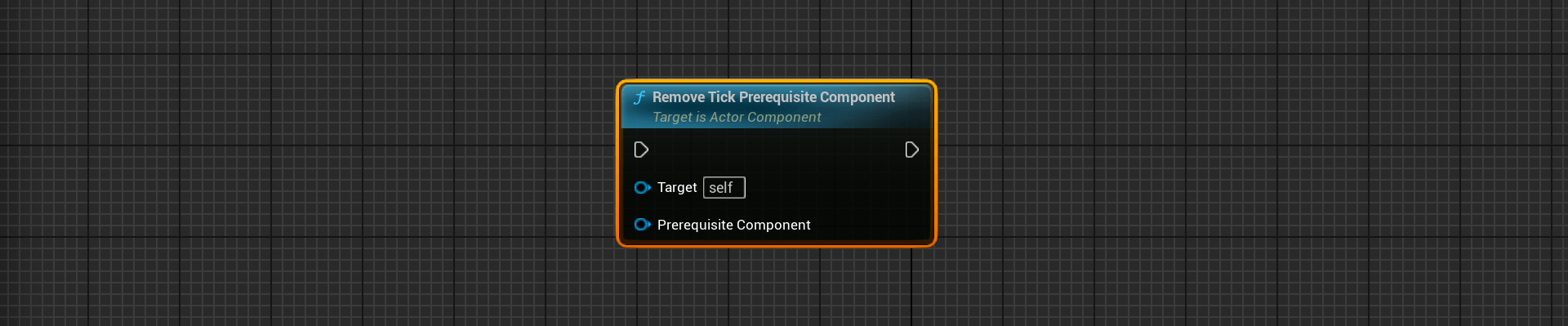Click the input execution pin on the node

click(x=641, y=150)
